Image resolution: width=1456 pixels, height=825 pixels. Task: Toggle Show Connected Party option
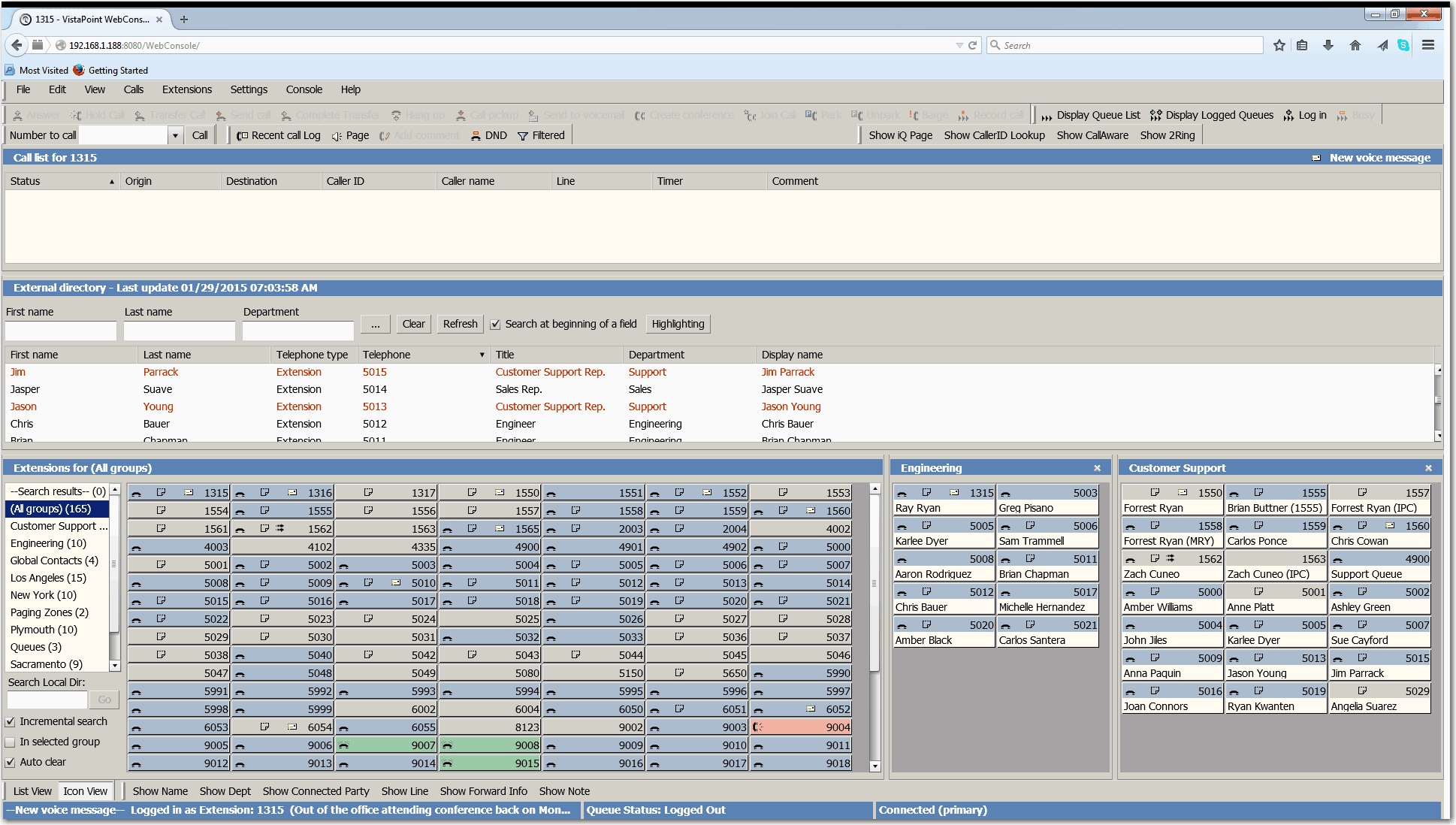[x=316, y=791]
